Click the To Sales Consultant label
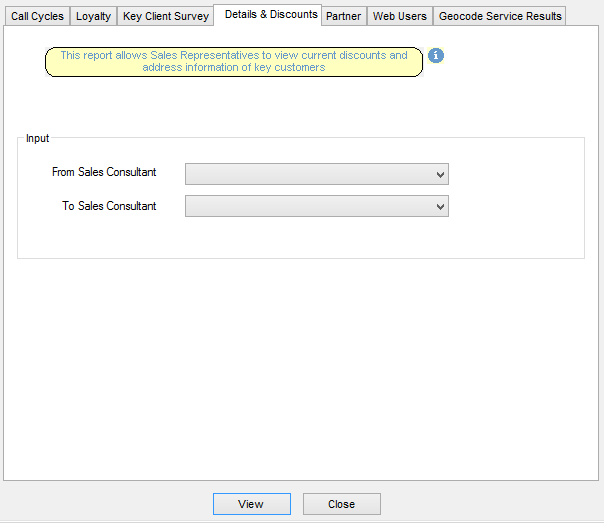The width and height of the screenshot is (604, 524). tap(110, 206)
